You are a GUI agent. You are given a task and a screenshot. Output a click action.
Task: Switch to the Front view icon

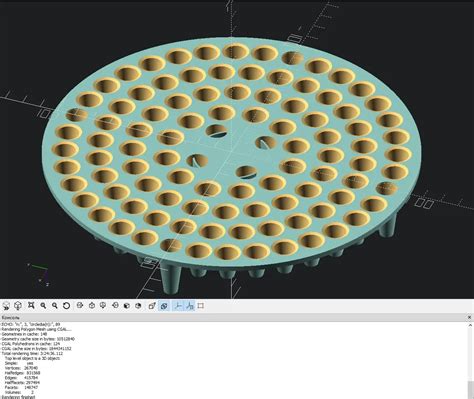click(x=127, y=305)
